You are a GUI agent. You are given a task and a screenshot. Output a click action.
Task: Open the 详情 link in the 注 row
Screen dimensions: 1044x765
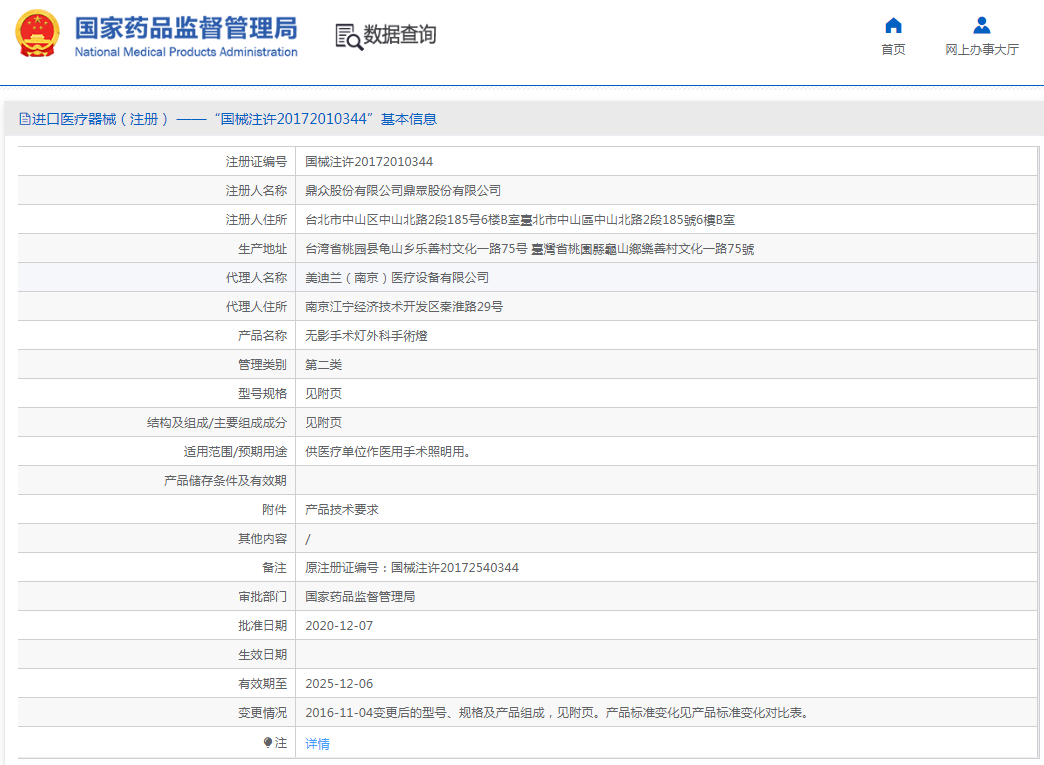point(317,744)
